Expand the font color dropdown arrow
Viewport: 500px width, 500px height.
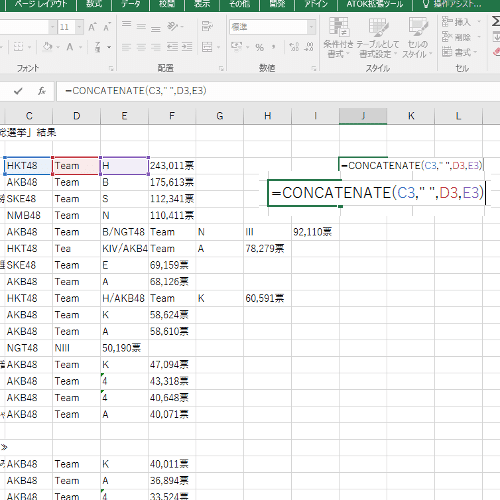(80, 47)
